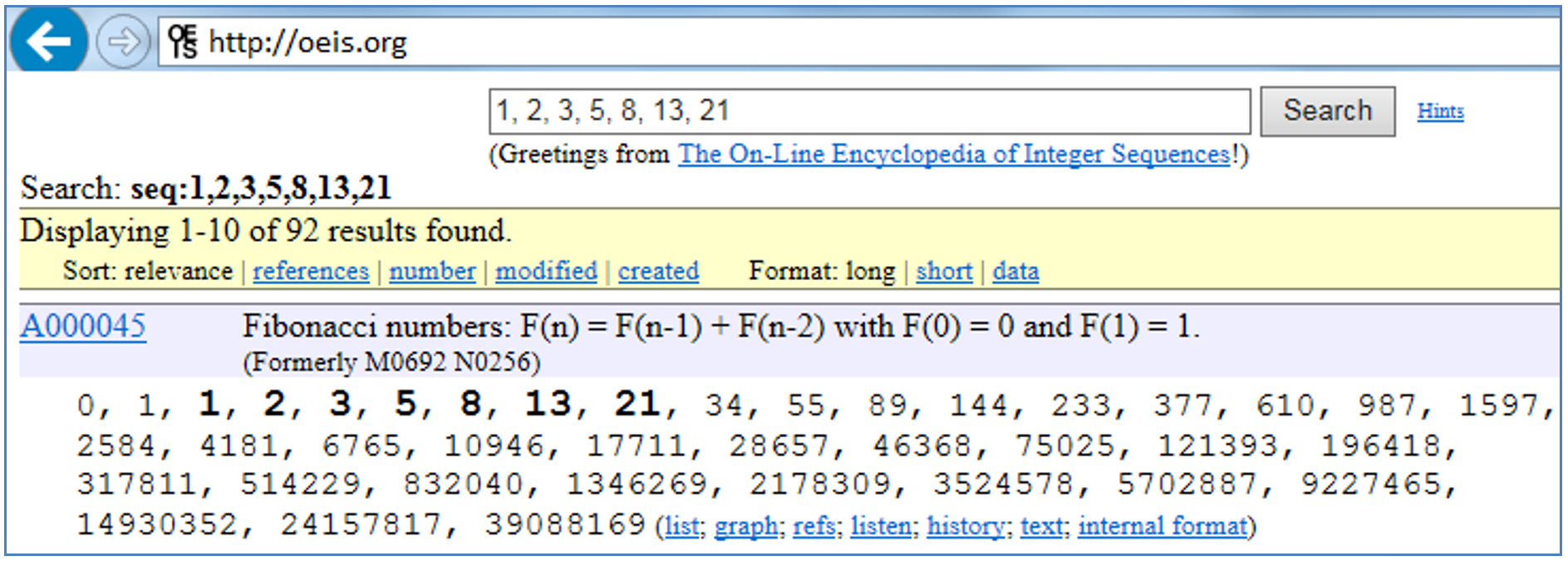Open The On-Line Encyclopedia of Integer Sequences link
1568x561 pixels.
pyautogui.click(x=954, y=155)
